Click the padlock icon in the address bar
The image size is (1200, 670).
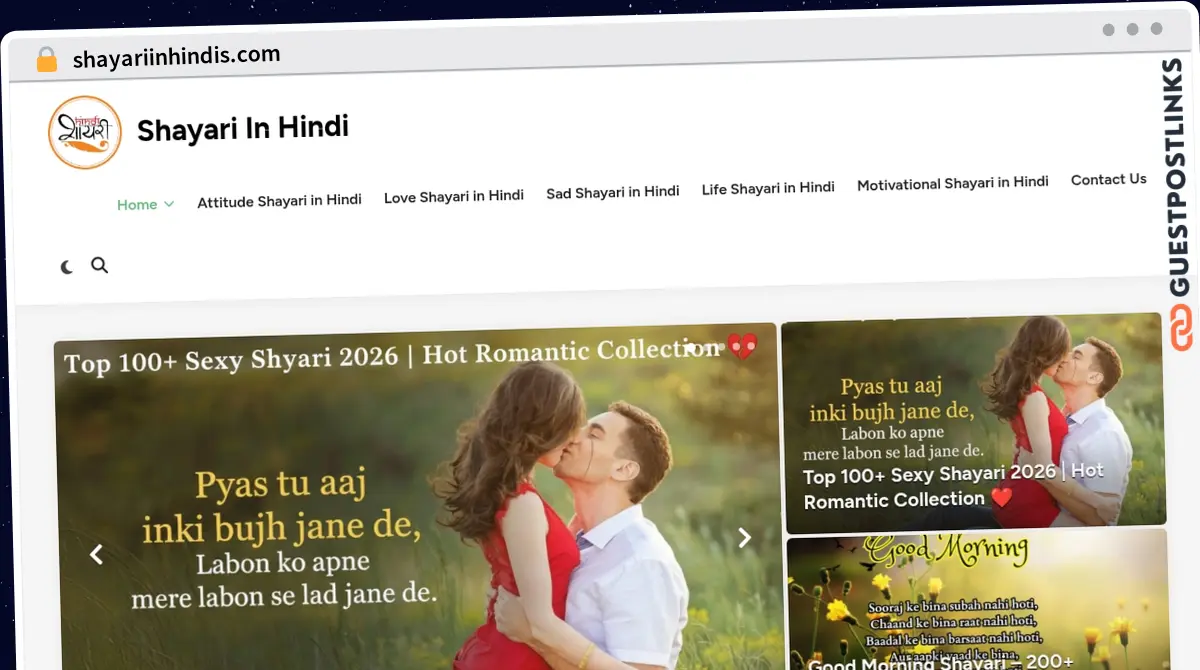(46, 60)
